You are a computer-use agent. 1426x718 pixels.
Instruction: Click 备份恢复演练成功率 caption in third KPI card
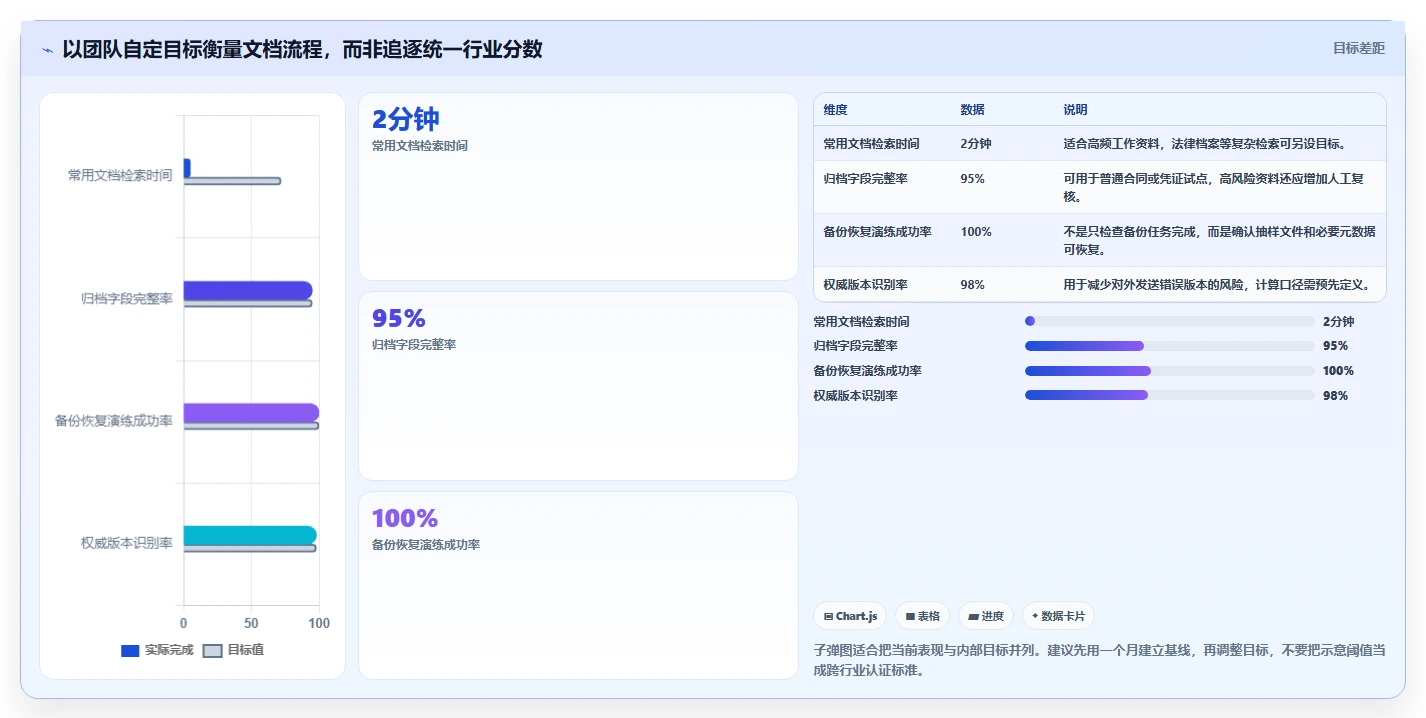(x=426, y=545)
